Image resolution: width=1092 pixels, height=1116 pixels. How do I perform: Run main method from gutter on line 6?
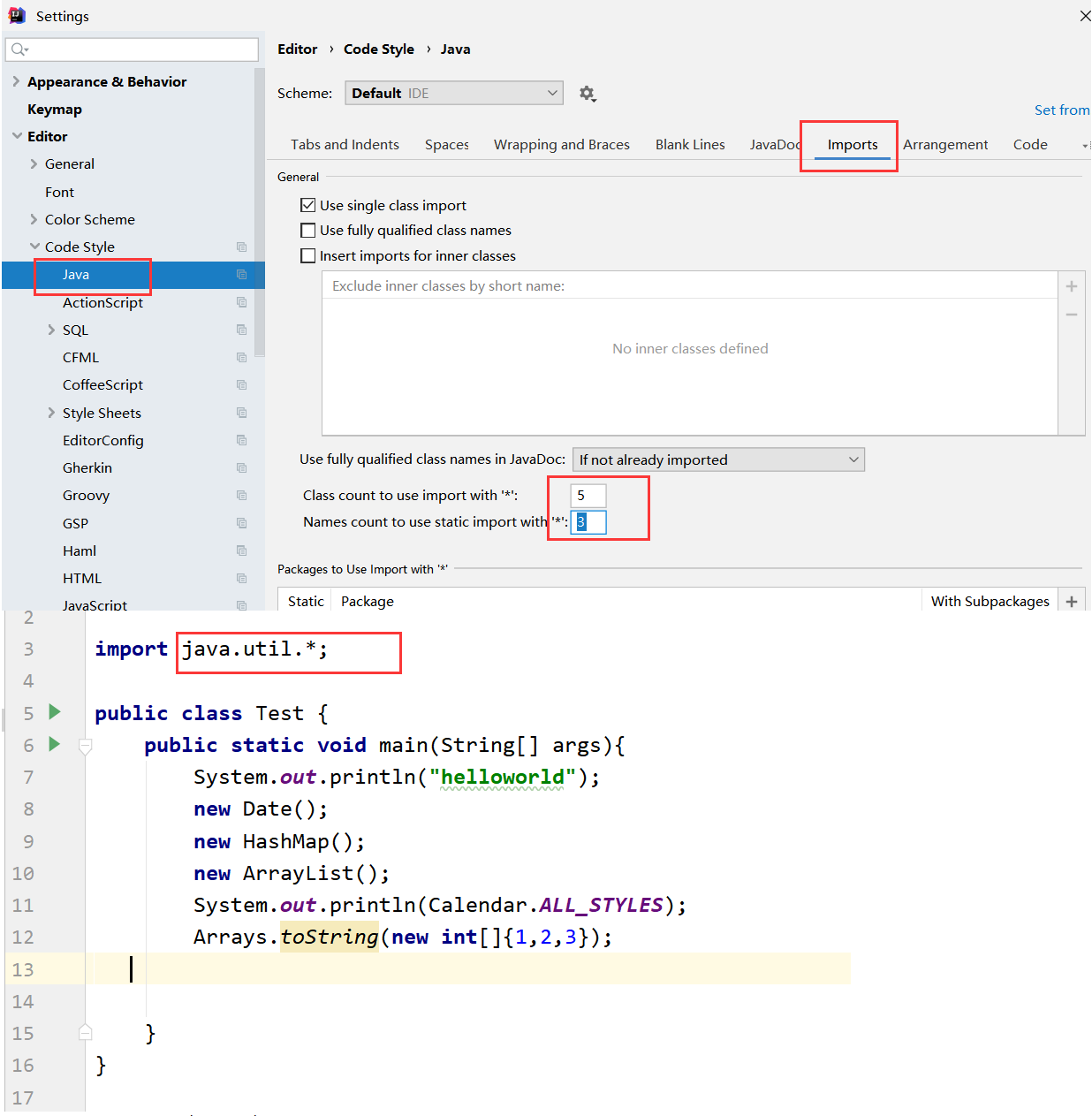[55, 744]
